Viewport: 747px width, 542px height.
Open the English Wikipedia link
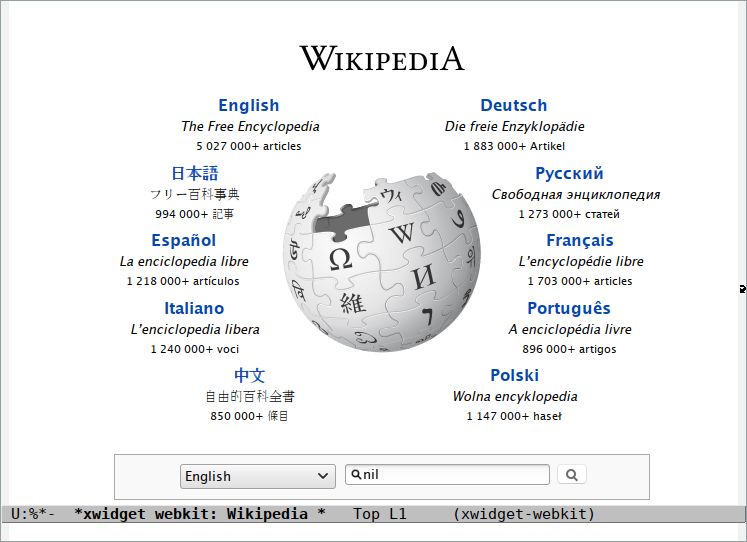pos(249,105)
